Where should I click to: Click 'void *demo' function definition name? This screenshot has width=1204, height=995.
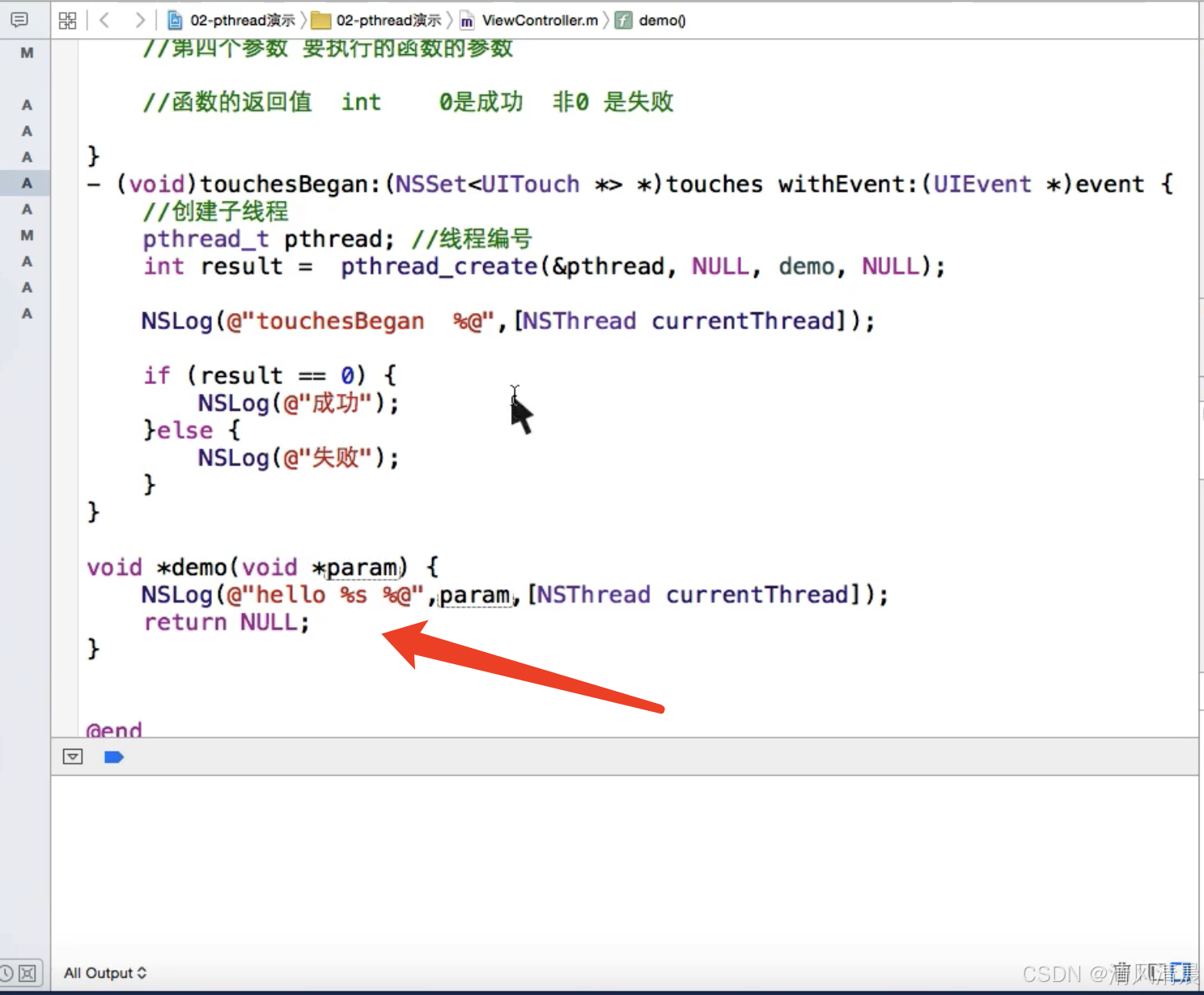(157, 567)
